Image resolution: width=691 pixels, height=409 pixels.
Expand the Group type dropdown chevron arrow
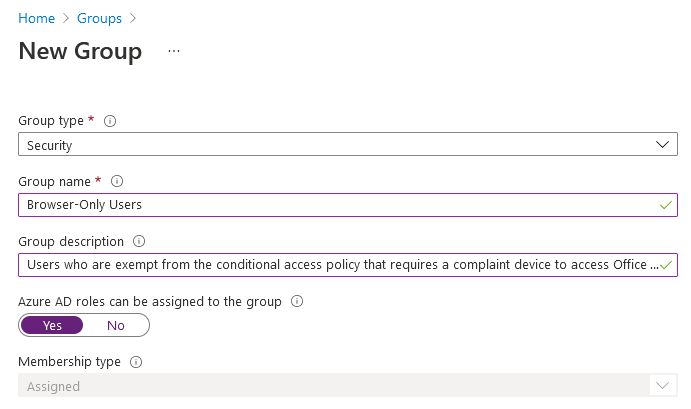[x=662, y=145]
